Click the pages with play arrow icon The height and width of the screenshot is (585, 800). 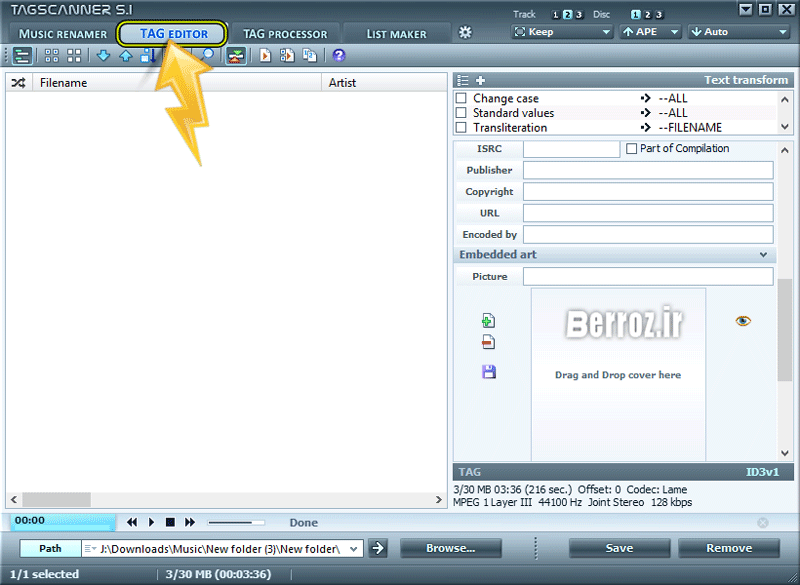287,56
